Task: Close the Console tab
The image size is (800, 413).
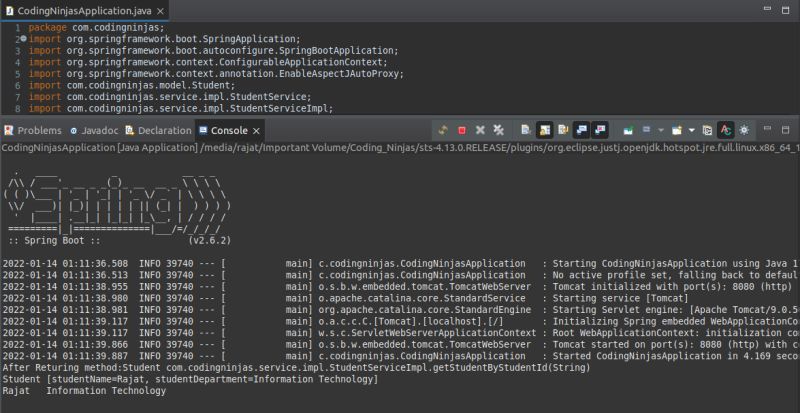Action: coord(256,131)
